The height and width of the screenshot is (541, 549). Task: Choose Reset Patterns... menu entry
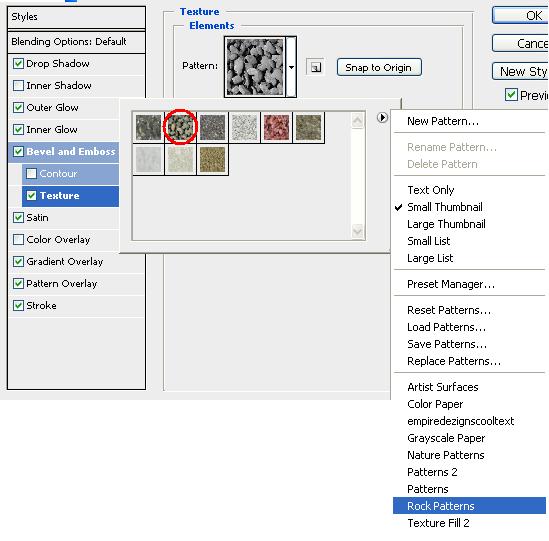click(449, 310)
